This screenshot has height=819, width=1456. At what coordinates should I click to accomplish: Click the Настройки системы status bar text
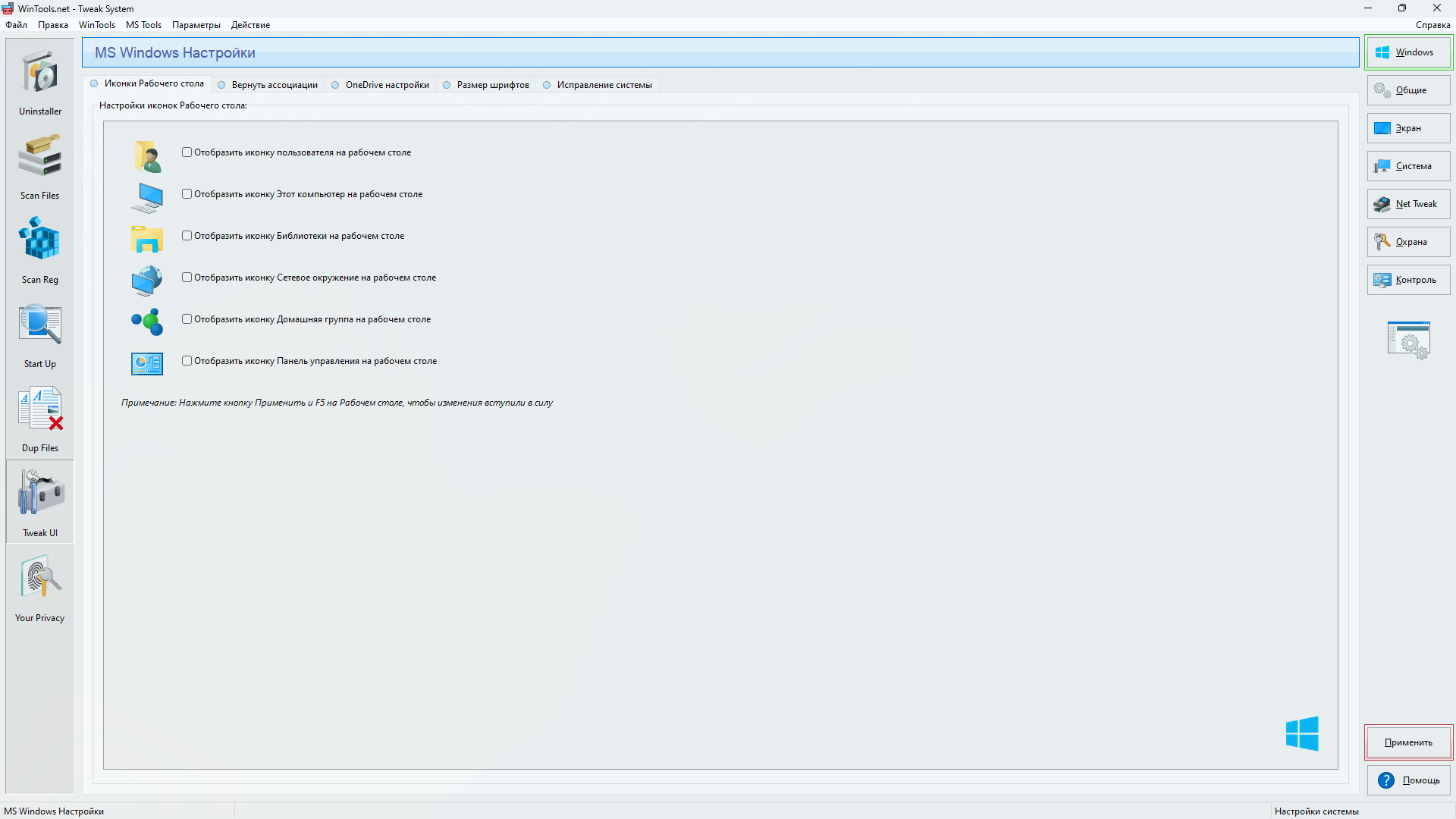1316,811
